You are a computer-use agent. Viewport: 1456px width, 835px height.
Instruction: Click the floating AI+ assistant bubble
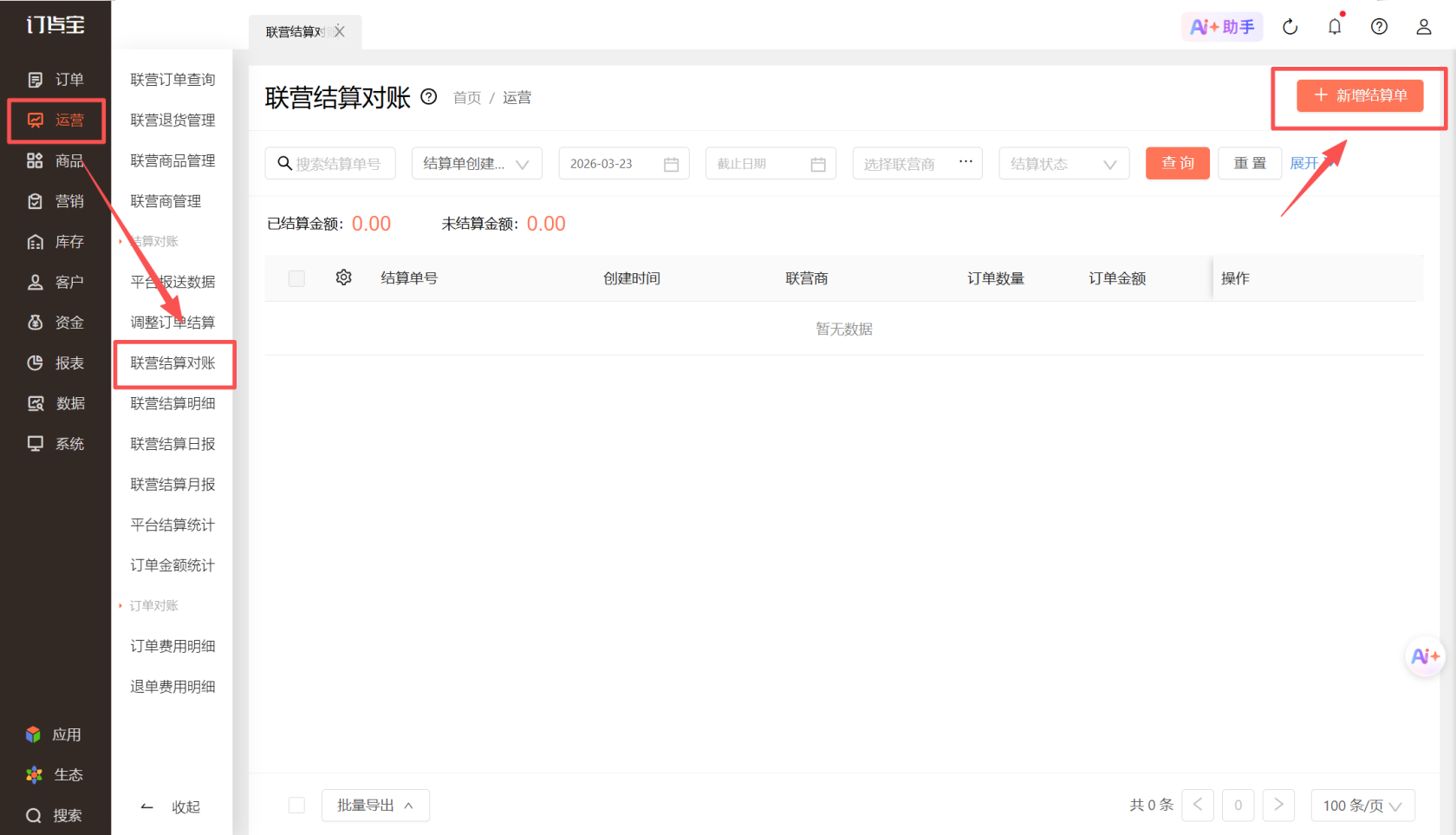(1425, 656)
